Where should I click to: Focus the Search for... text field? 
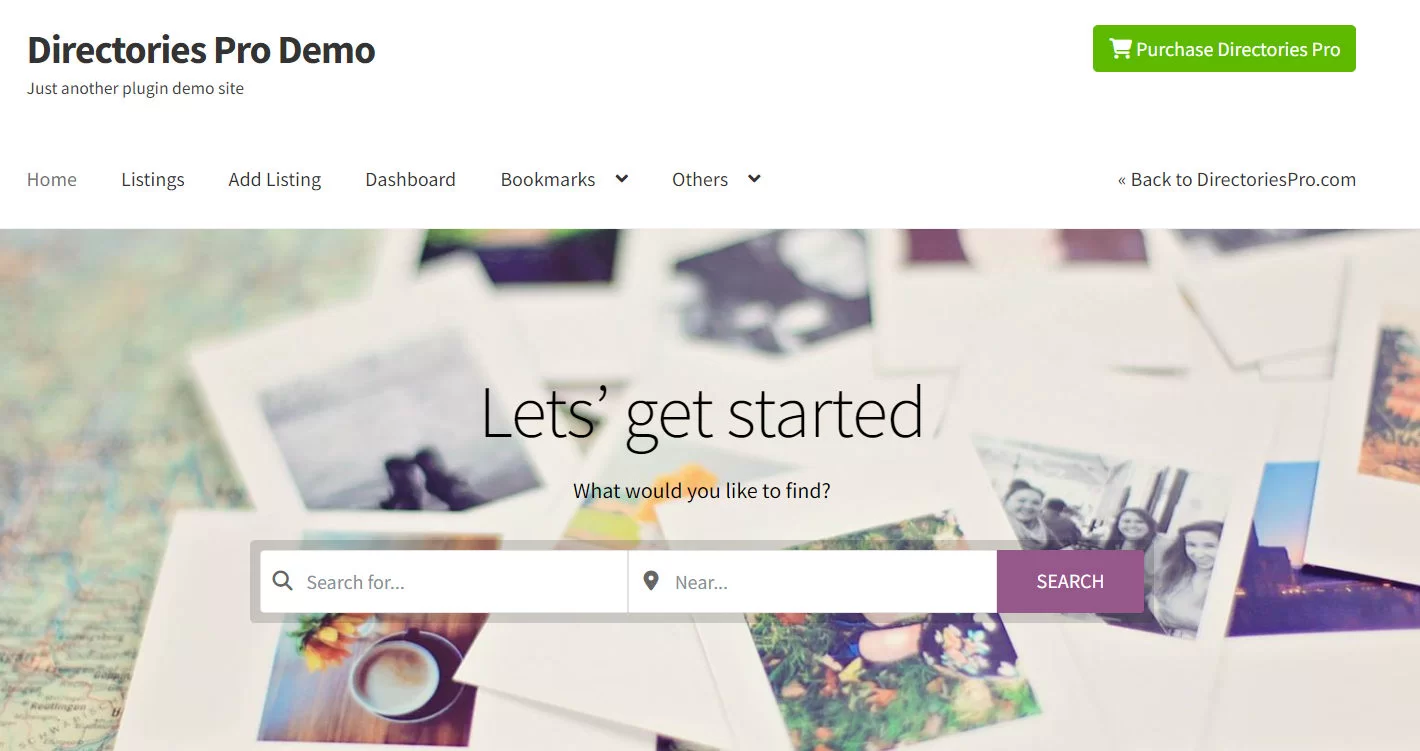tap(444, 581)
